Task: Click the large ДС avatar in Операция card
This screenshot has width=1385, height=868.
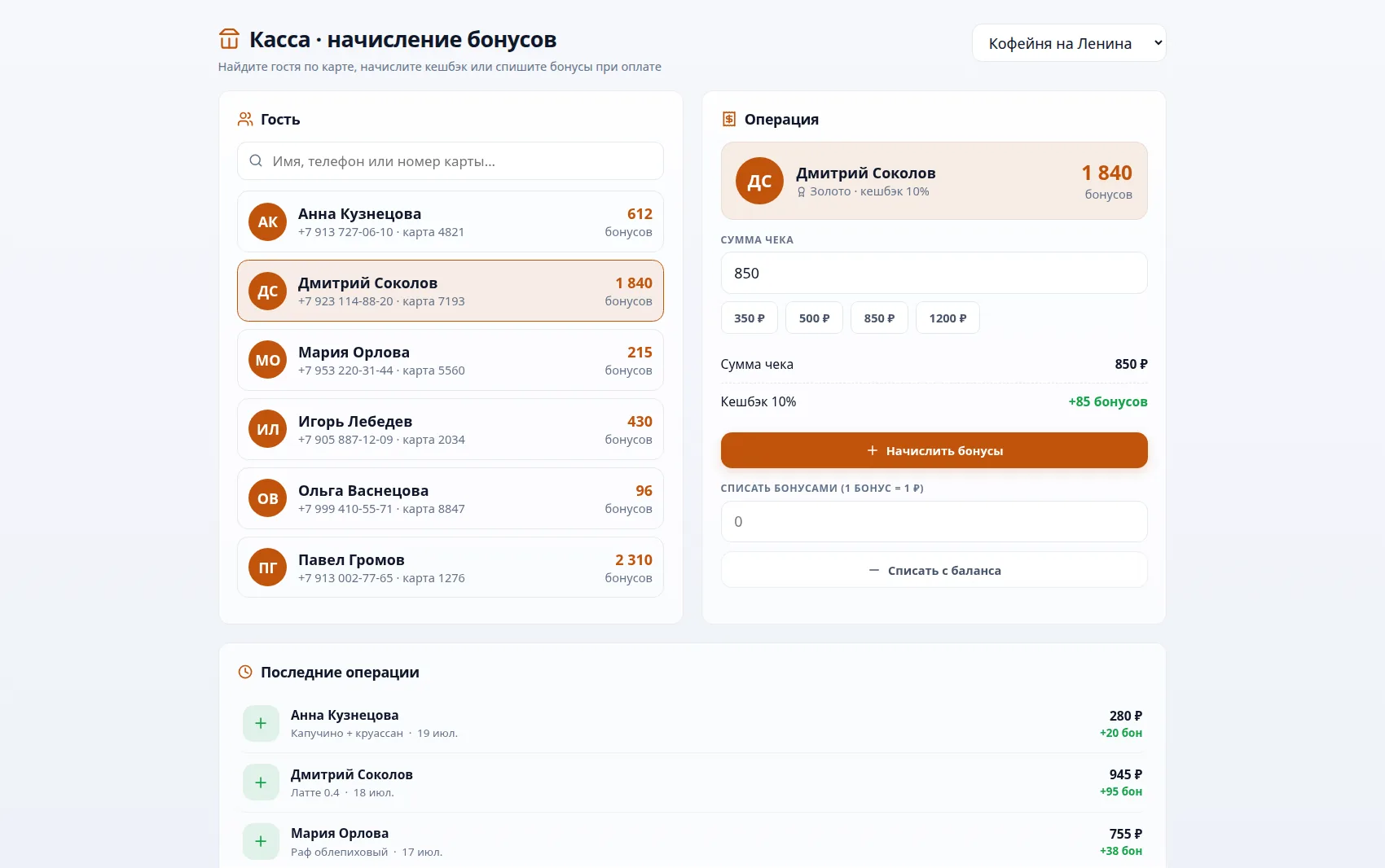Action: pyautogui.click(x=759, y=181)
